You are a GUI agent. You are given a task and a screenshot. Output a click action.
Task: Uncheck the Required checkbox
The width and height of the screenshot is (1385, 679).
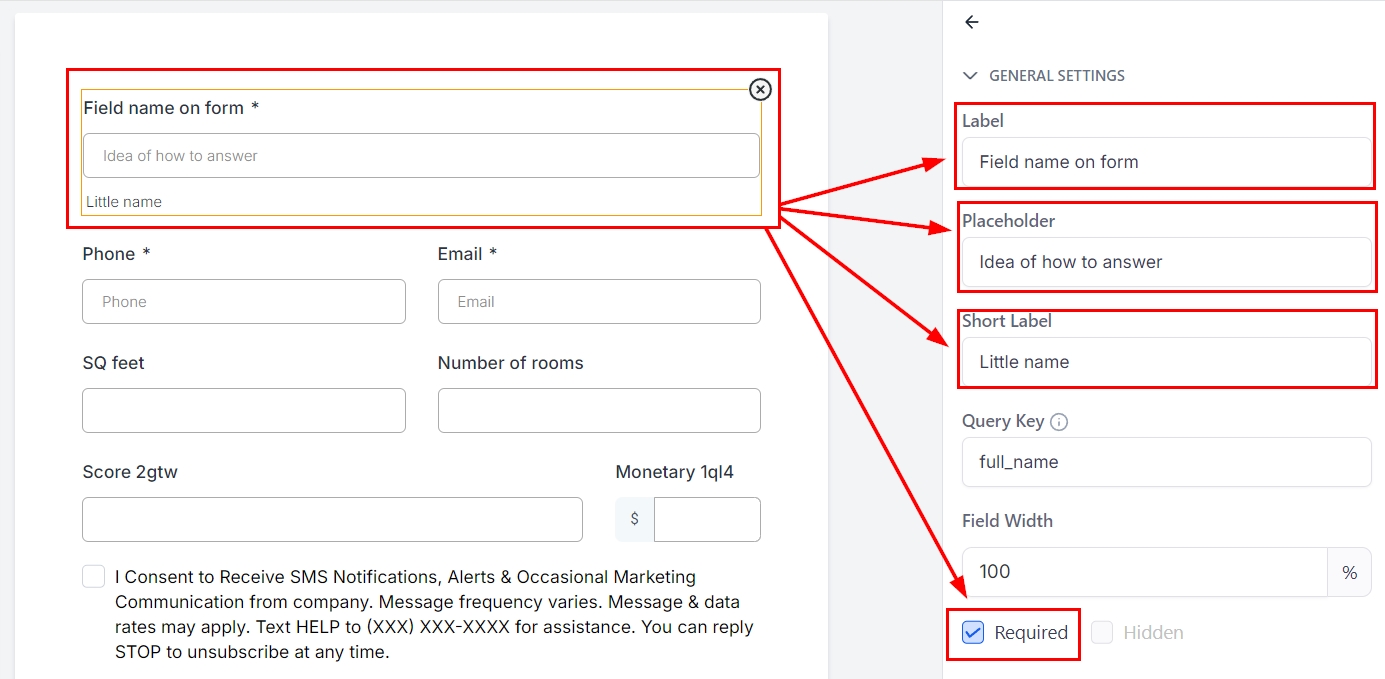coord(973,632)
